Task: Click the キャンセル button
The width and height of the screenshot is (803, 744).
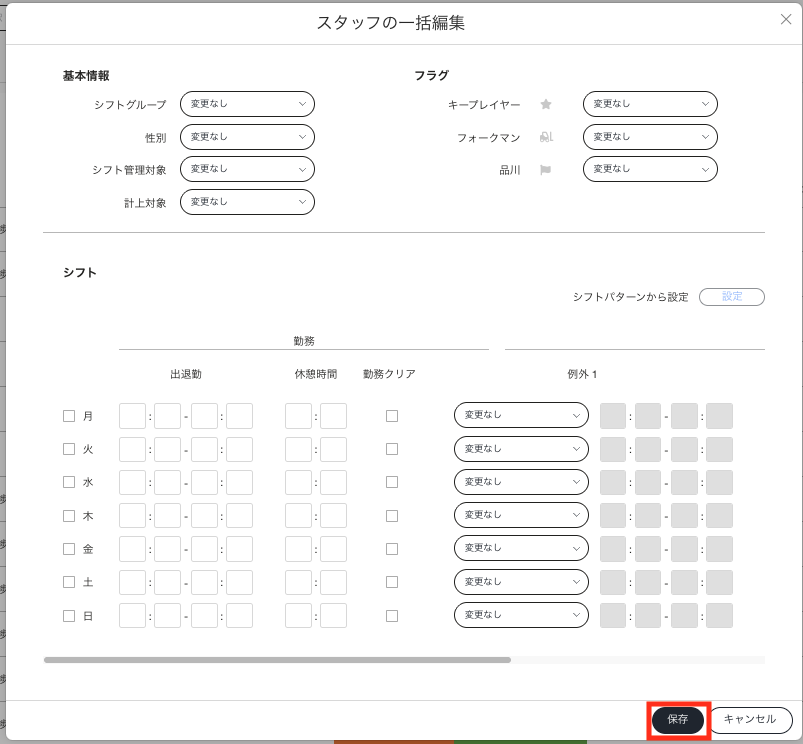Action: pos(750,719)
